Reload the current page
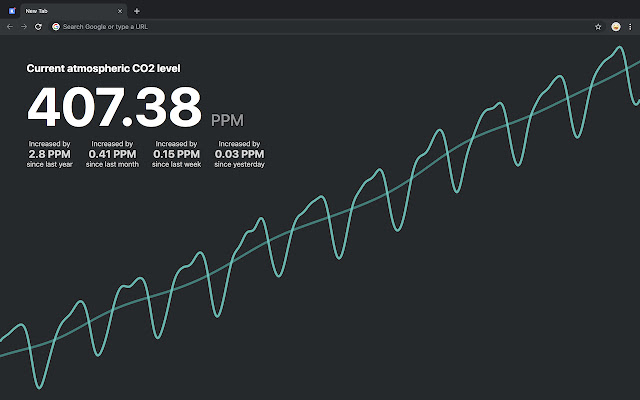Image resolution: width=640 pixels, height=400 pixels. (x=38, y=26)
